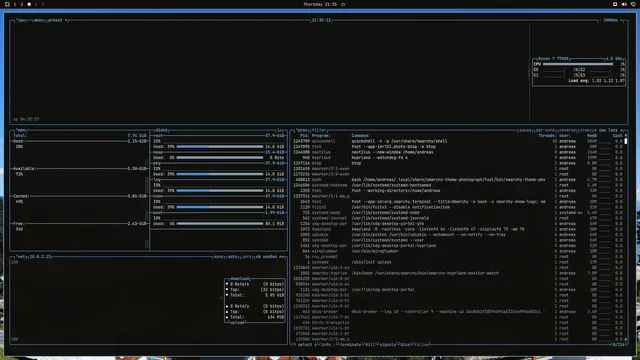The width and height of the screenshot is (640, 360).
Task: Click the small icon right of the clock
Action: tap(343, 4)
